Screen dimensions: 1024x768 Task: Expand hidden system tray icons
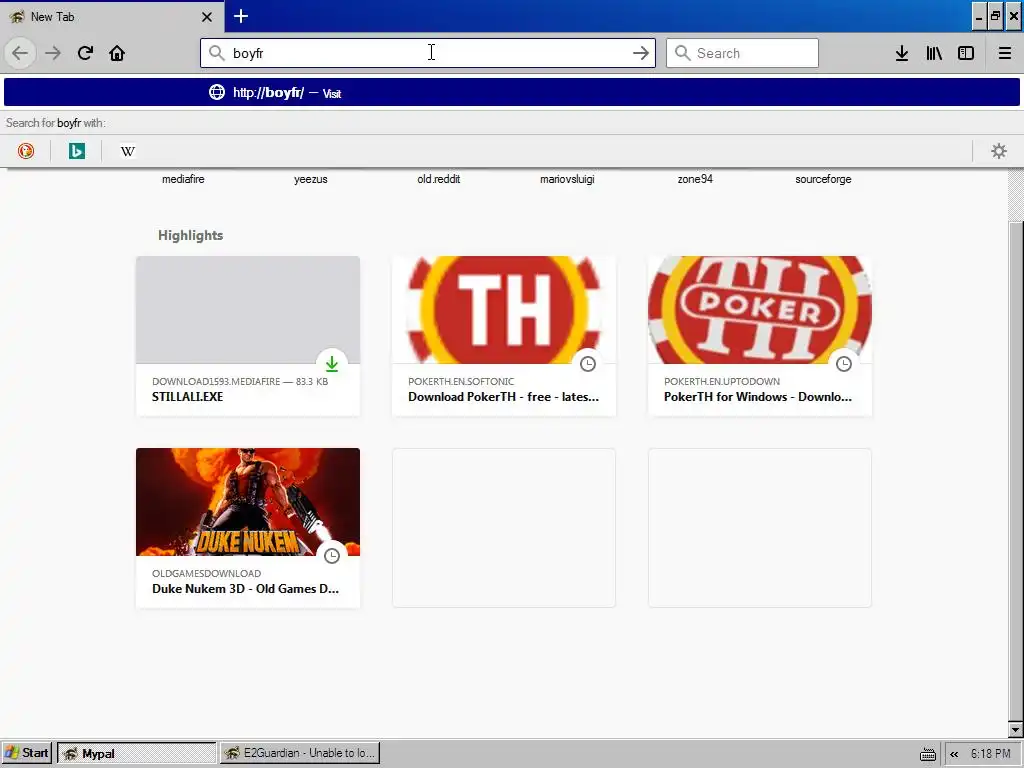(954, 754)
